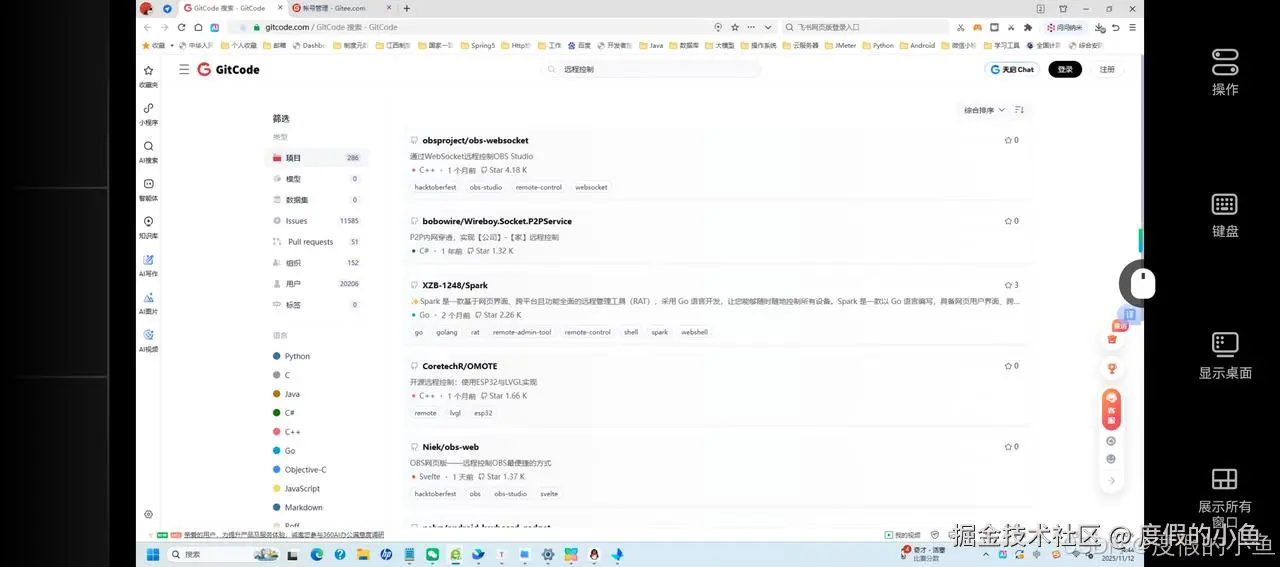
Task: Star the Niek/obs-web repository
Action: [1011, 447]
